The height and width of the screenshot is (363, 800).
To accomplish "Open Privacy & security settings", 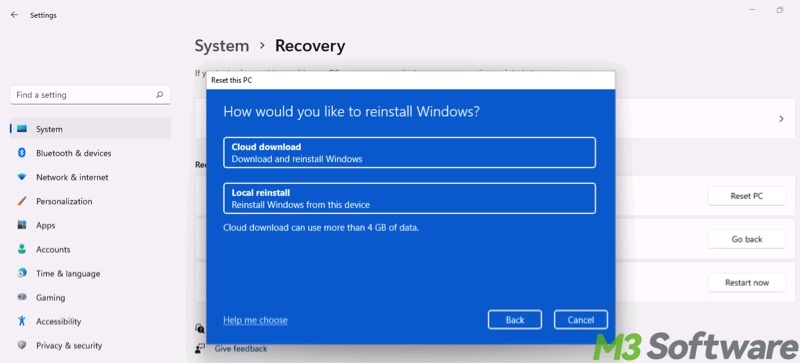I will pyautogui.click(x=90, y=345).
